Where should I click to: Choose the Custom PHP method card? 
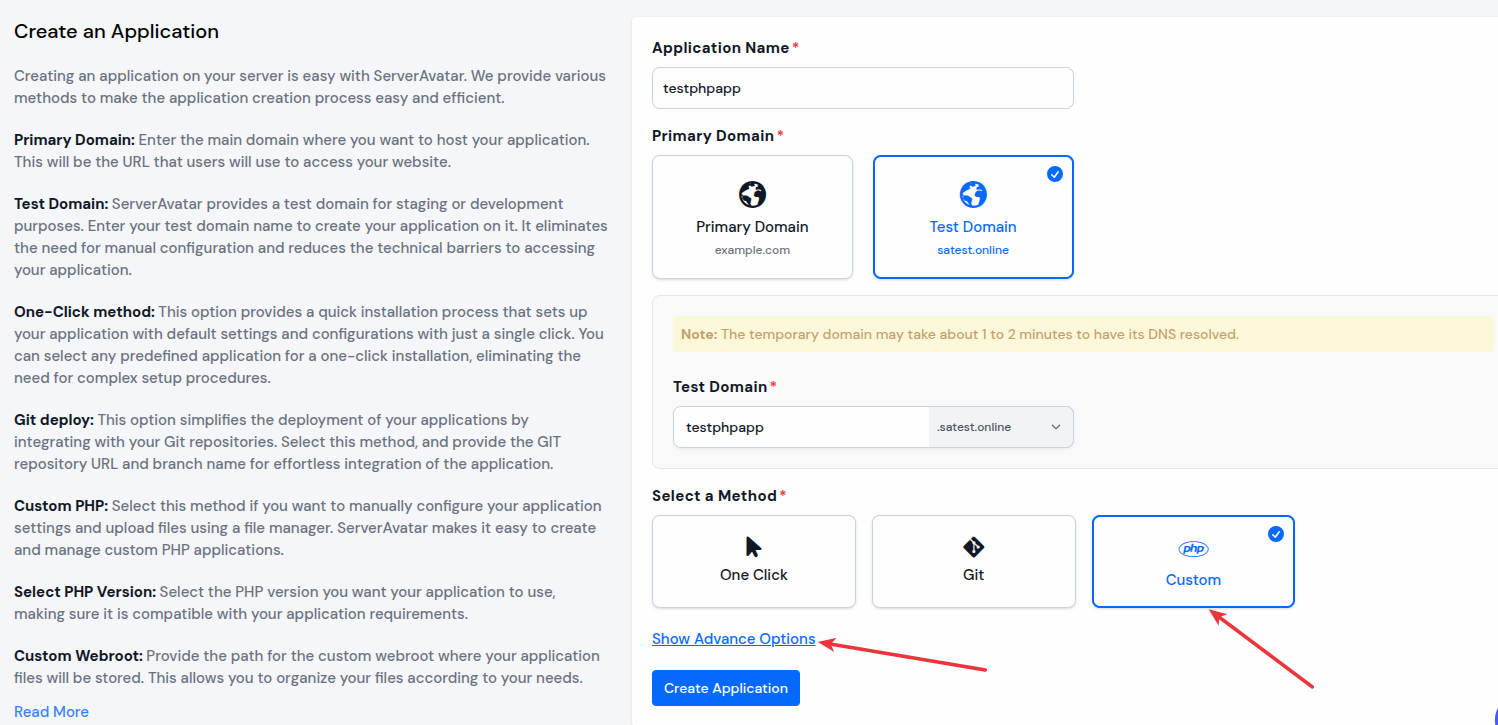[x=1193, y=561]
